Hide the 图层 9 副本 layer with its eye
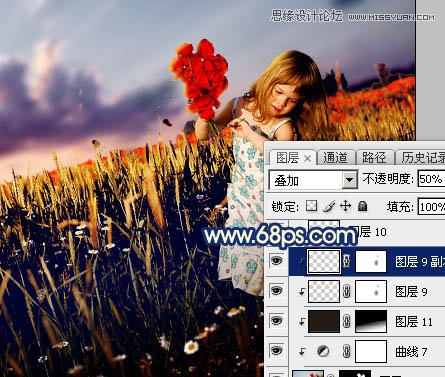Screen dimensions: 445x377 [277, 261]
